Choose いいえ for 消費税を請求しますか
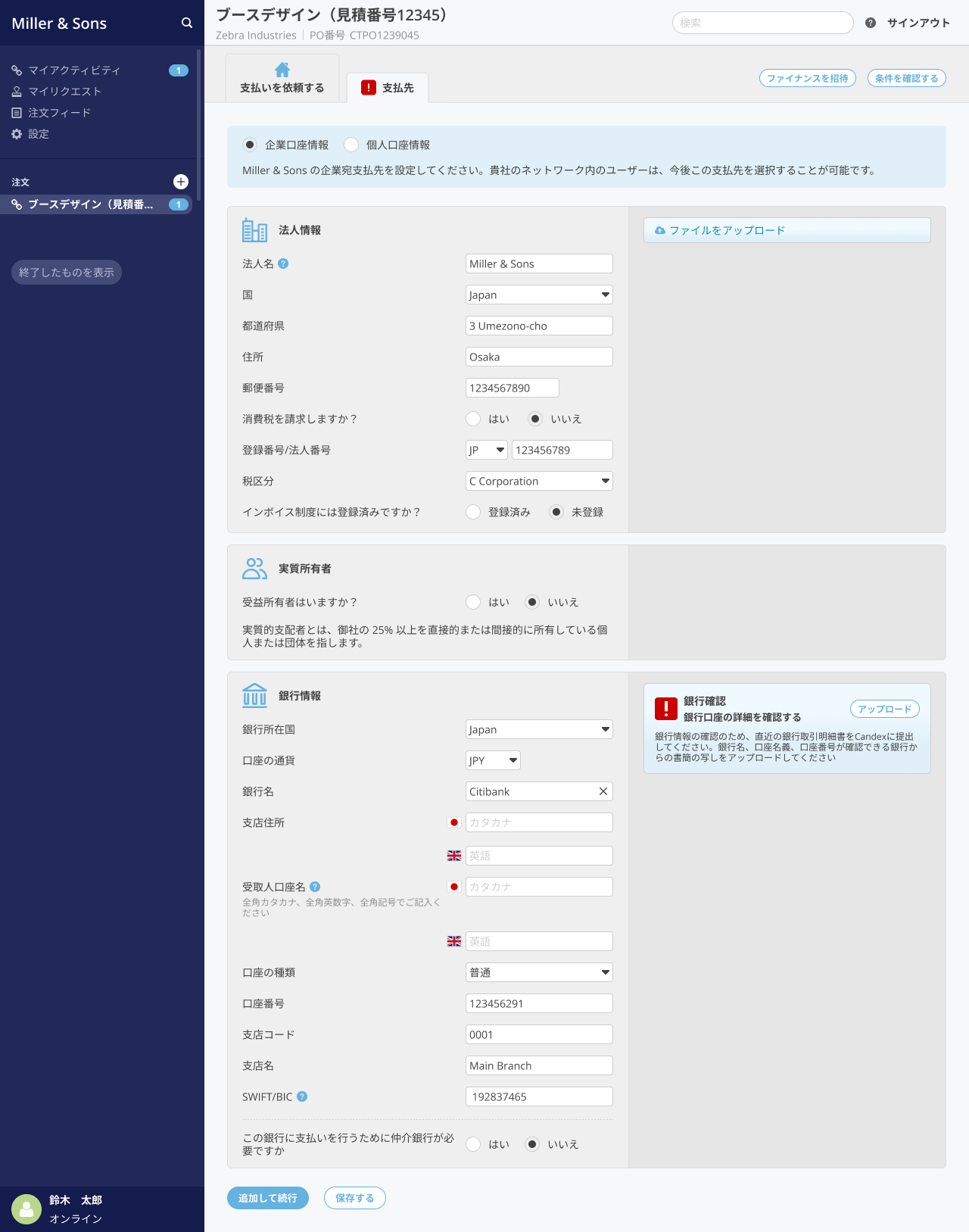Screen dimensions: 969x1232 click(535, 419)
